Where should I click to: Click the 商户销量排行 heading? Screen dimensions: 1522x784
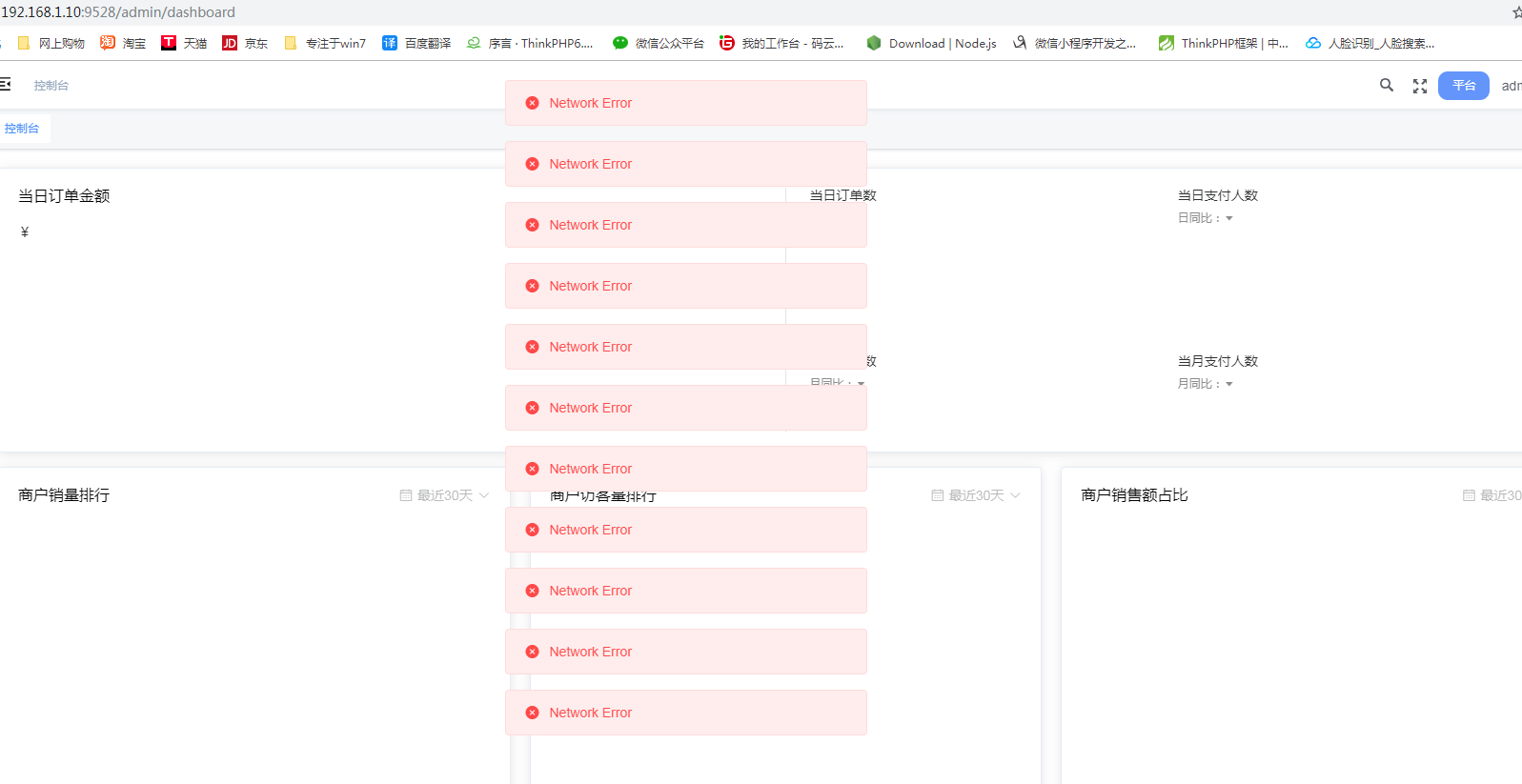coord(64,495)
